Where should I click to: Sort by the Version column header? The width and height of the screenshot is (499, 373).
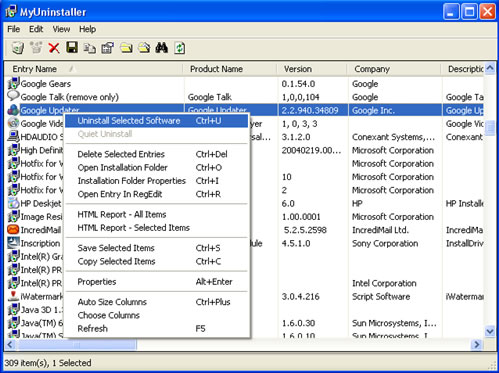tap(312, 69)
